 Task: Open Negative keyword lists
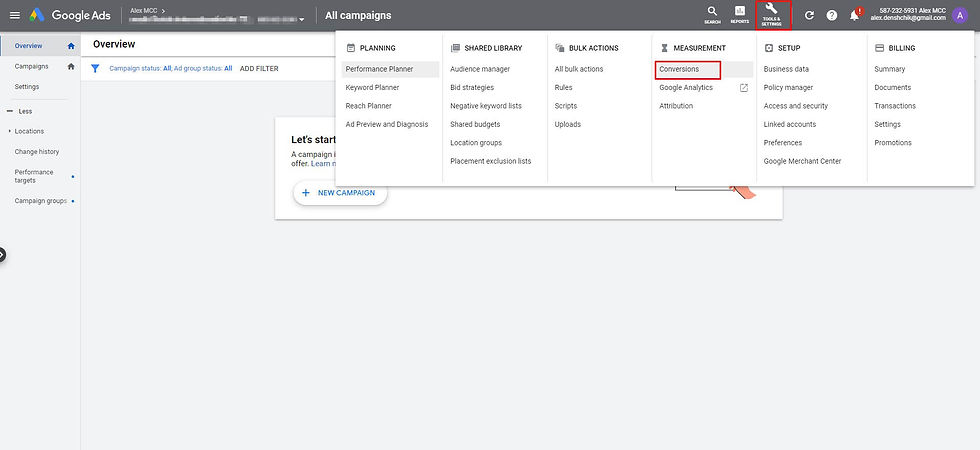pyautogui.click(x=486, y=106)
